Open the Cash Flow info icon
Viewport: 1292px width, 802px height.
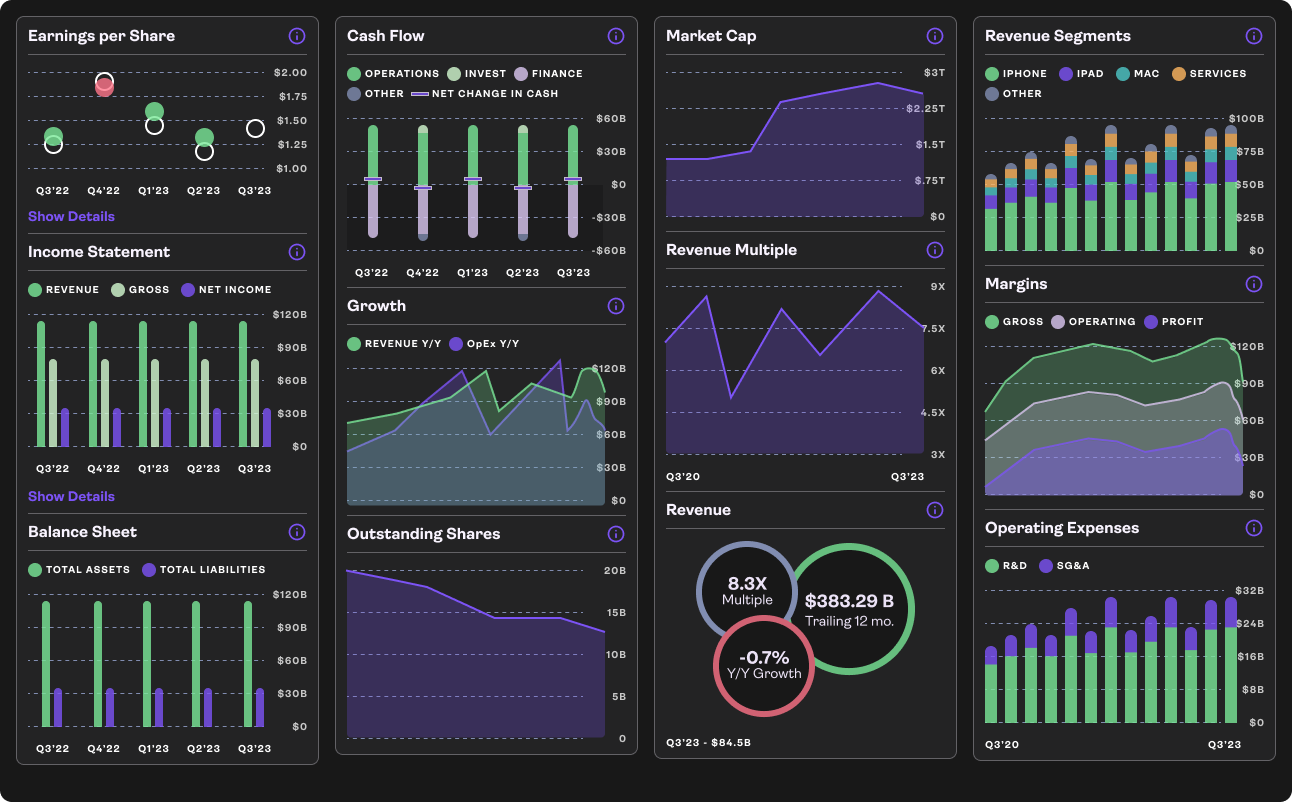point(616,36)
